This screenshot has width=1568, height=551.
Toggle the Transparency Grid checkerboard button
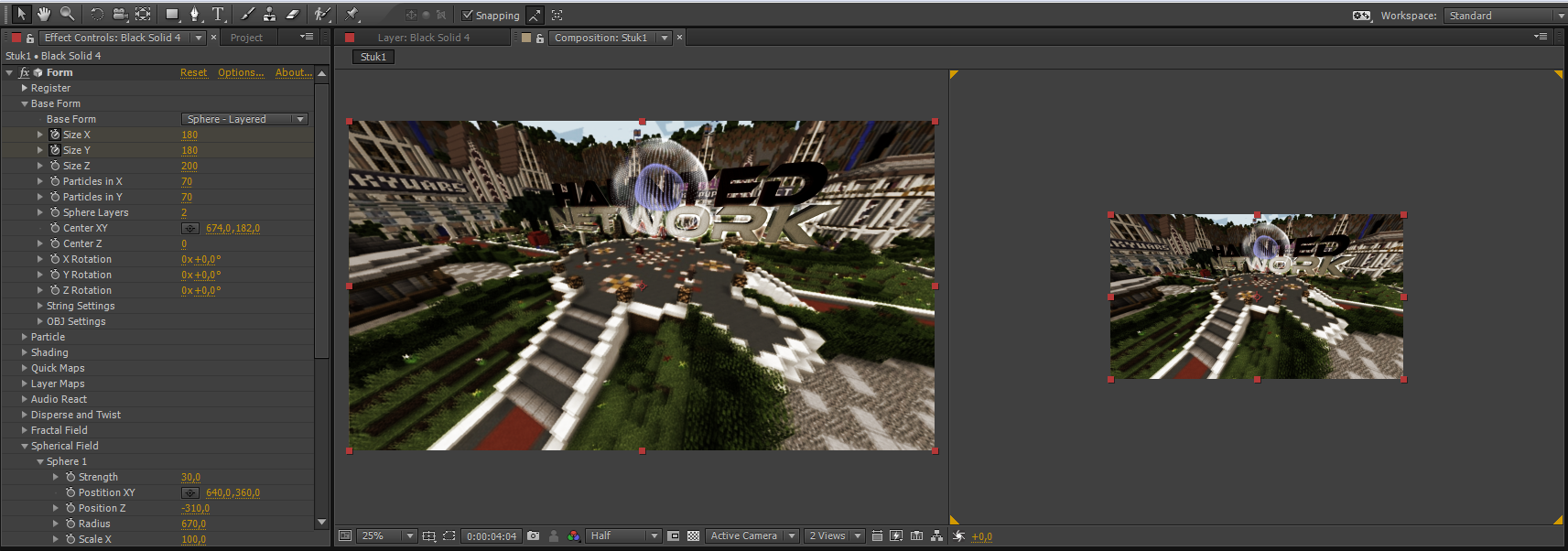(693, 536)
